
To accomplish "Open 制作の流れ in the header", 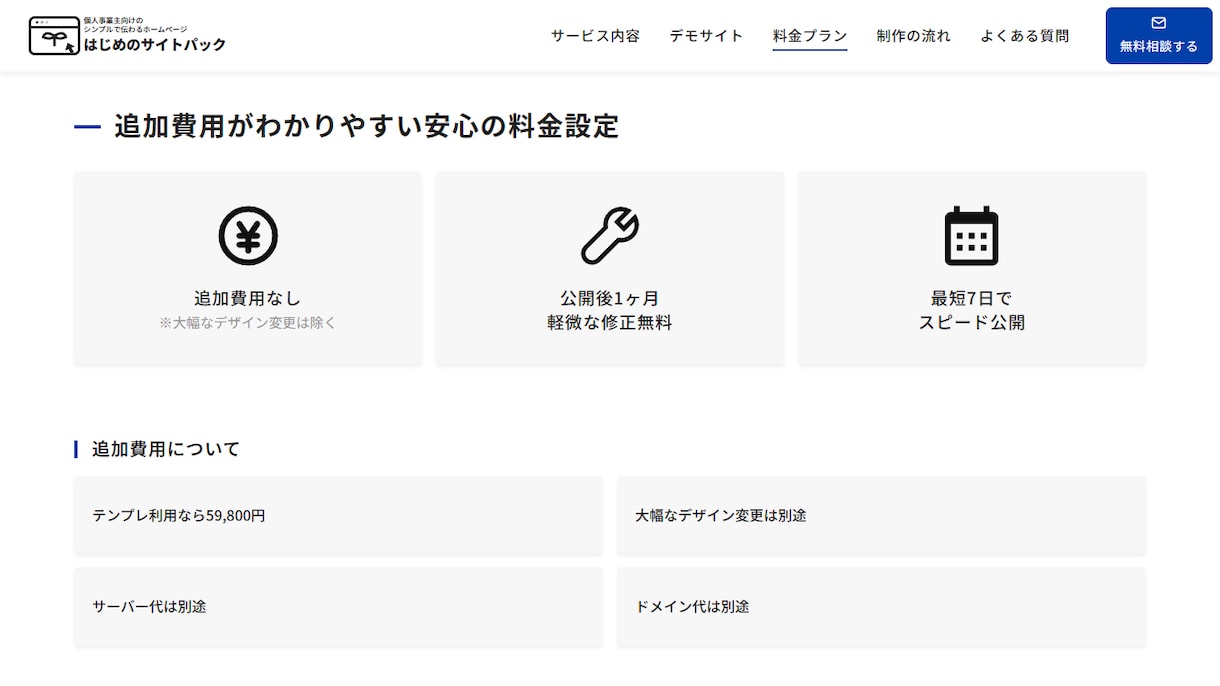I will 914,36.
